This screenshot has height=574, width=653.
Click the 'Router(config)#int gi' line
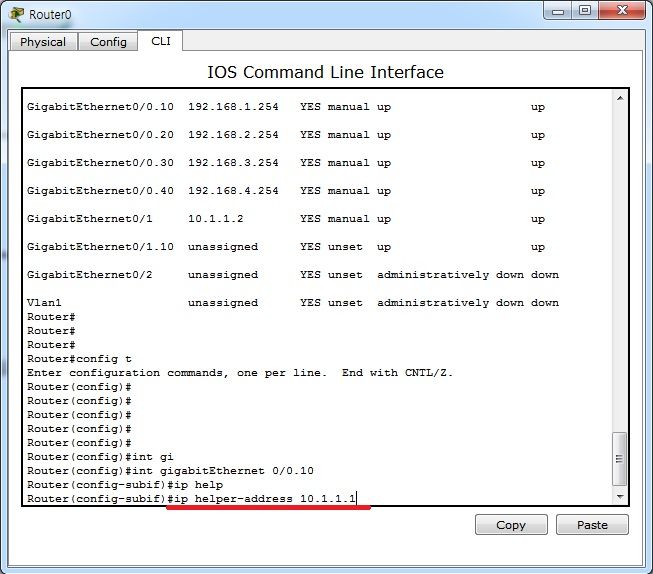click(100, 457)
